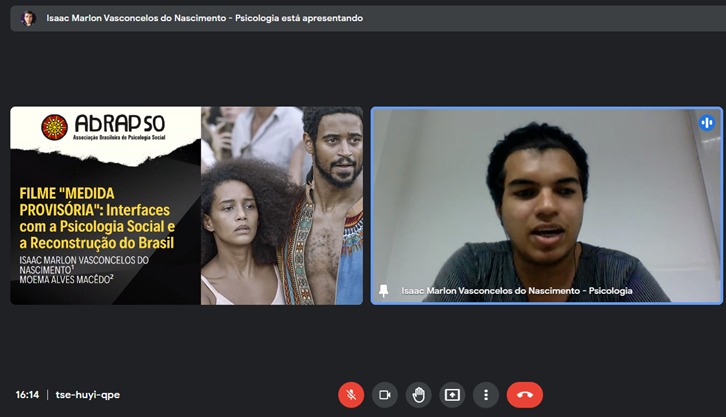Click the pin icon on Isaac's video tile
The width and height of the screenshot is (726, 417).
pos(383,291)
